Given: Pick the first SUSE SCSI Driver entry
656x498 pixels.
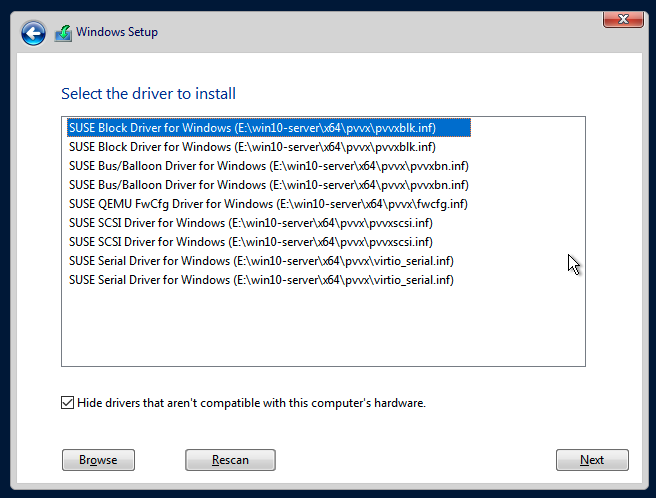Looking at the screenshot, I should pyautogui.click(x=250, y=223).
